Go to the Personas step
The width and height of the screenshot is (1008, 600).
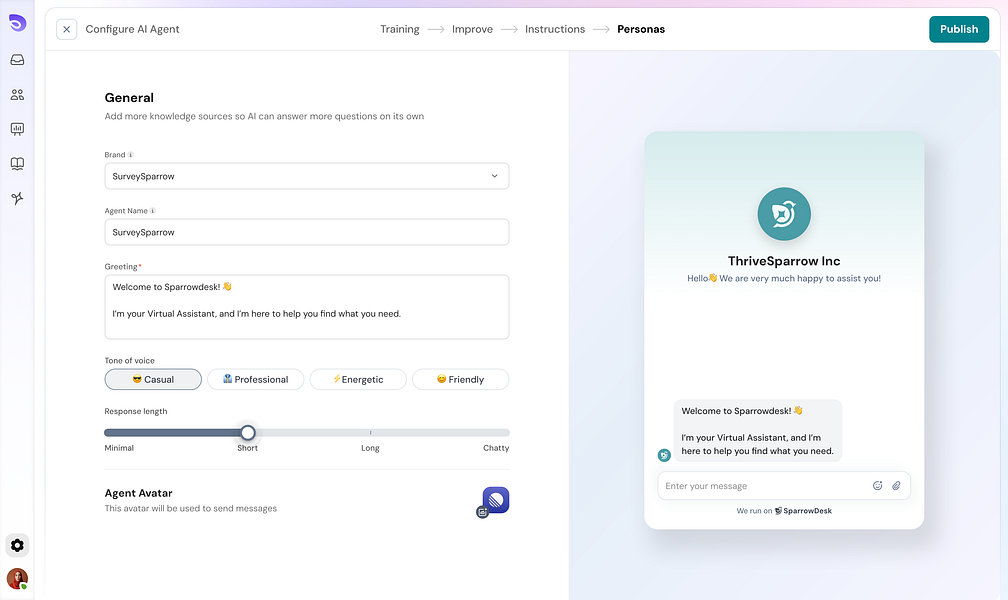(641, 29)
